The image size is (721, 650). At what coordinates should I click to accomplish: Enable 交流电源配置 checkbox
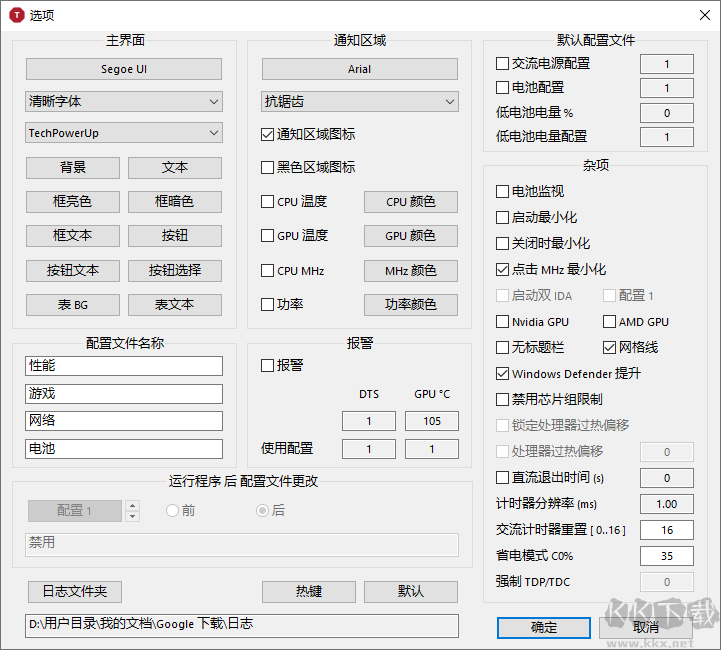point(502,63)
